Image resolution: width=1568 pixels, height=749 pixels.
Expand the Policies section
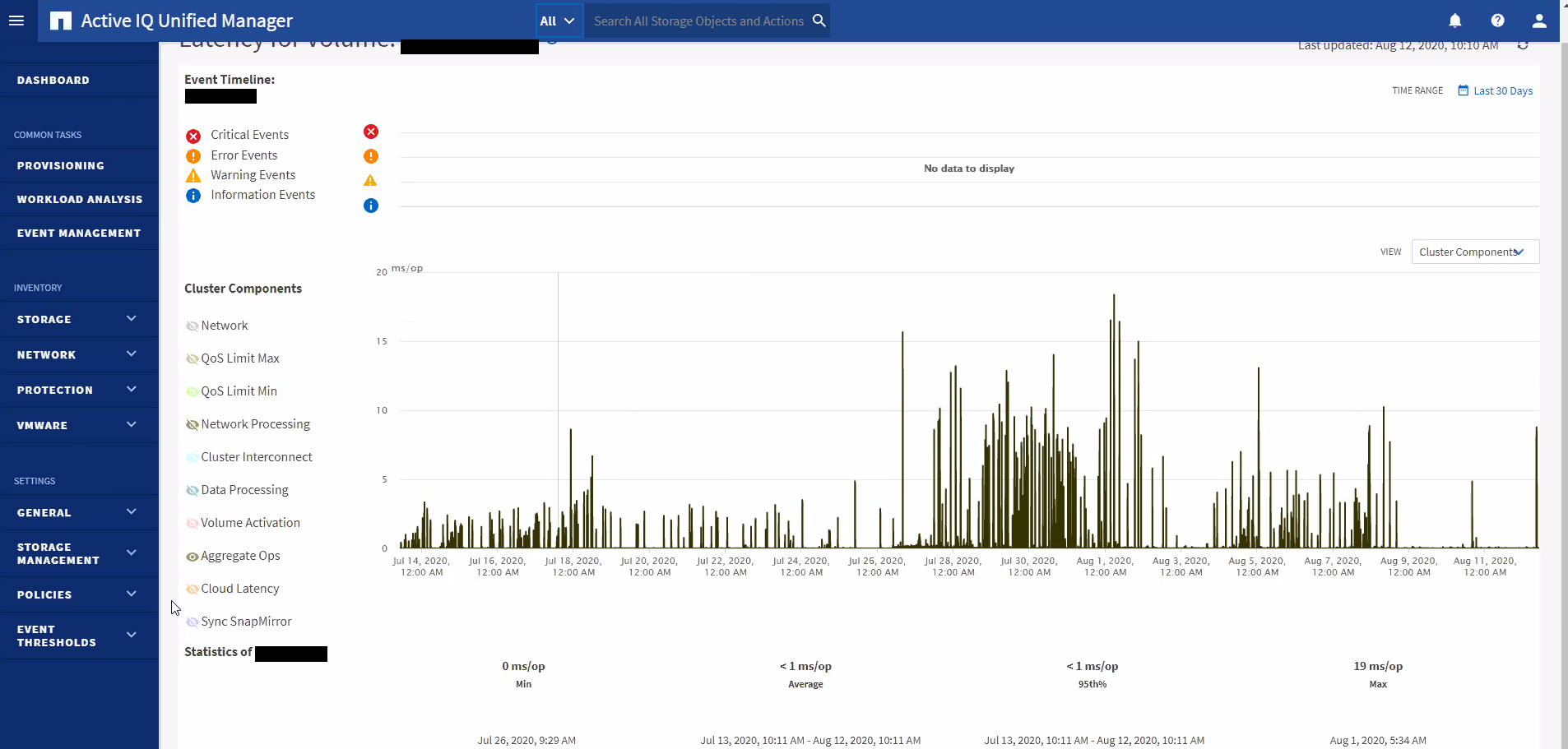coord(79,594)
